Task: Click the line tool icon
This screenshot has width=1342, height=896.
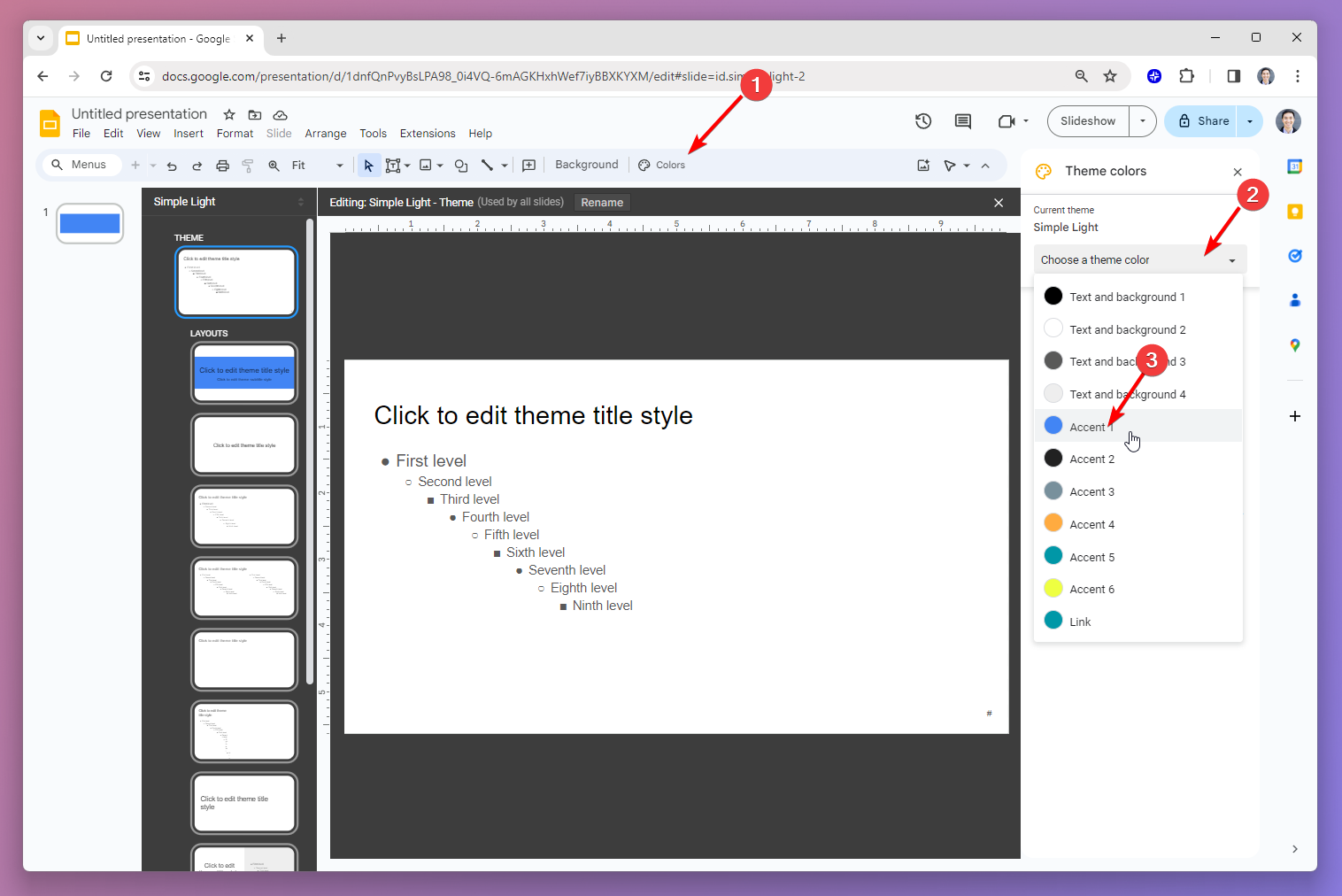Action: pyautogui.click(x=487, y=166)
